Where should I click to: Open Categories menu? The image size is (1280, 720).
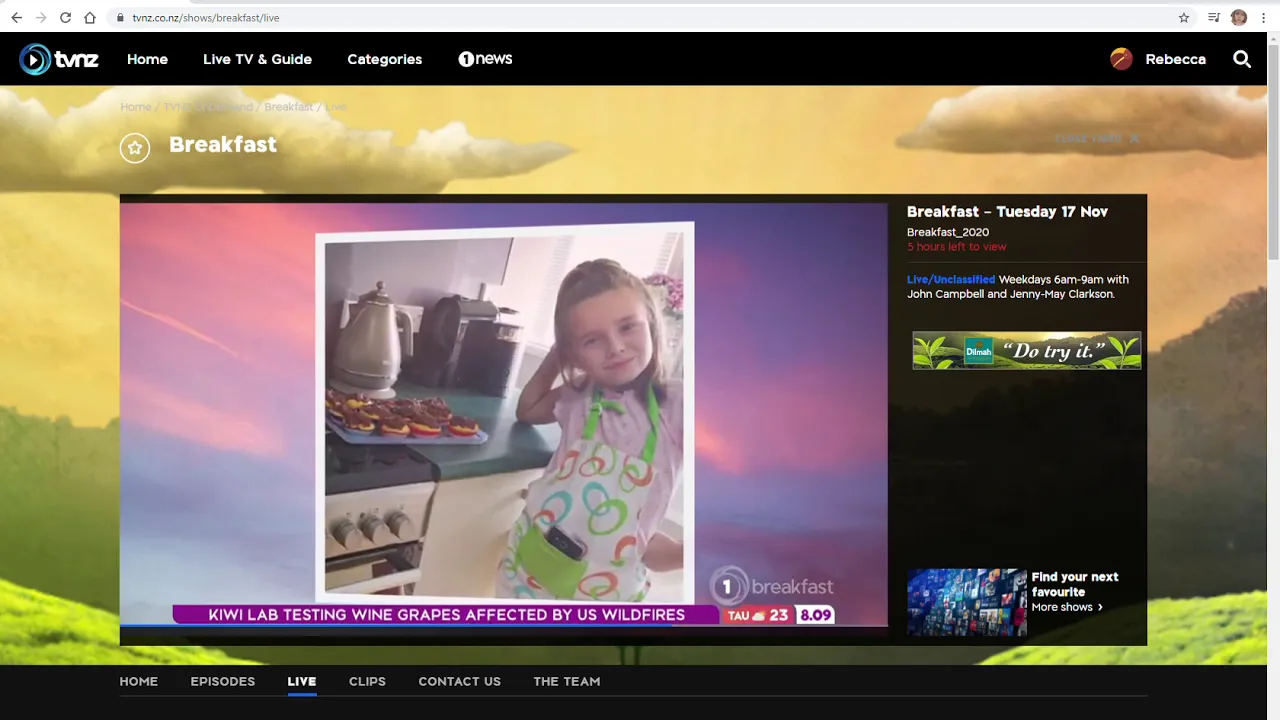(x=385, y=59)
